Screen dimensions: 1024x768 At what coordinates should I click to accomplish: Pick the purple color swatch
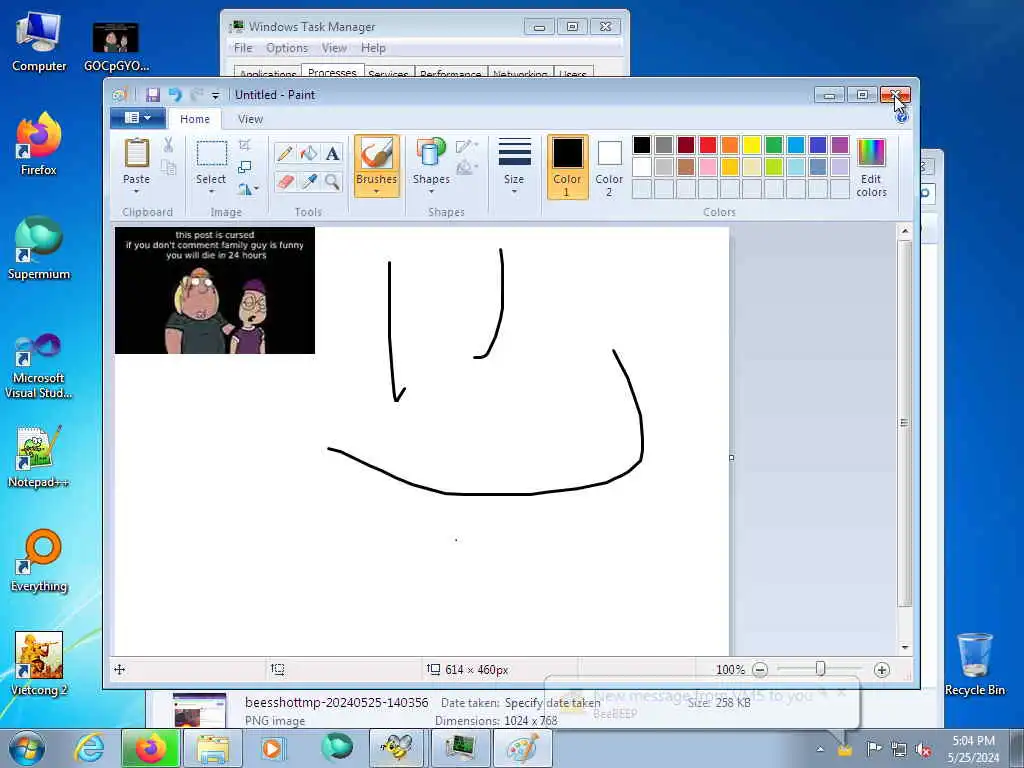840,145
